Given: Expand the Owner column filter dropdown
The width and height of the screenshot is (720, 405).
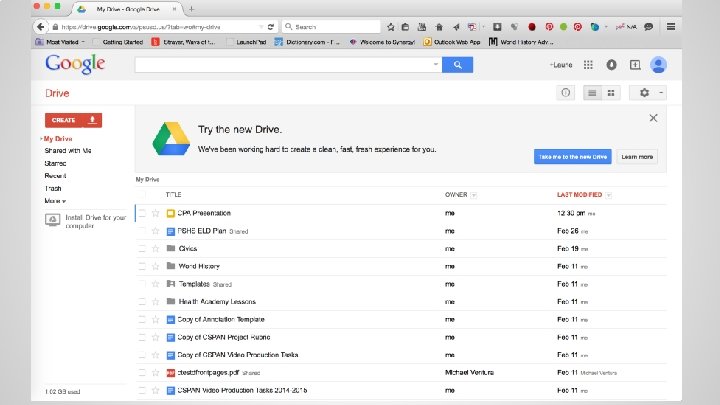Looking at the screenshot, I should click(x=473, y=194).
